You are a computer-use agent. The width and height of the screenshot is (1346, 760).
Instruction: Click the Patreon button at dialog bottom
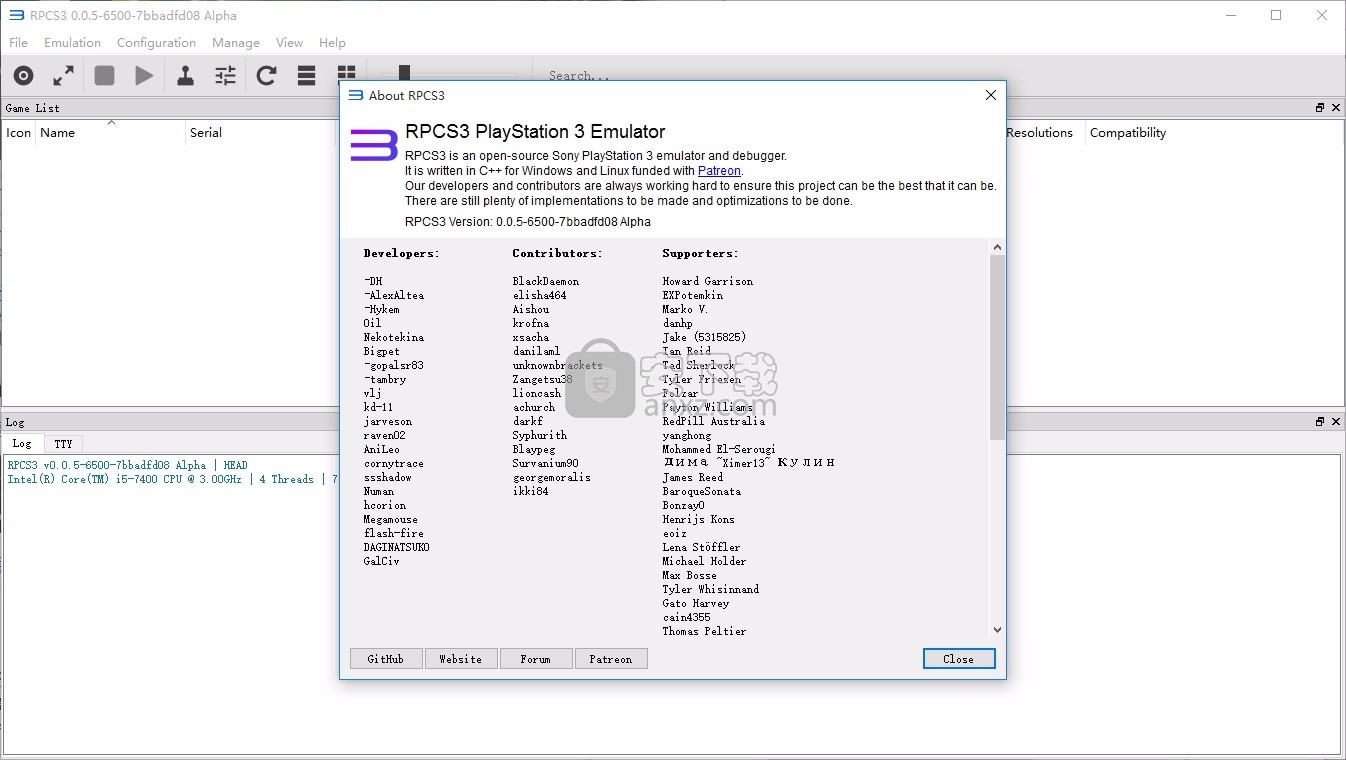pyautogui.click(x=611, y=659)
